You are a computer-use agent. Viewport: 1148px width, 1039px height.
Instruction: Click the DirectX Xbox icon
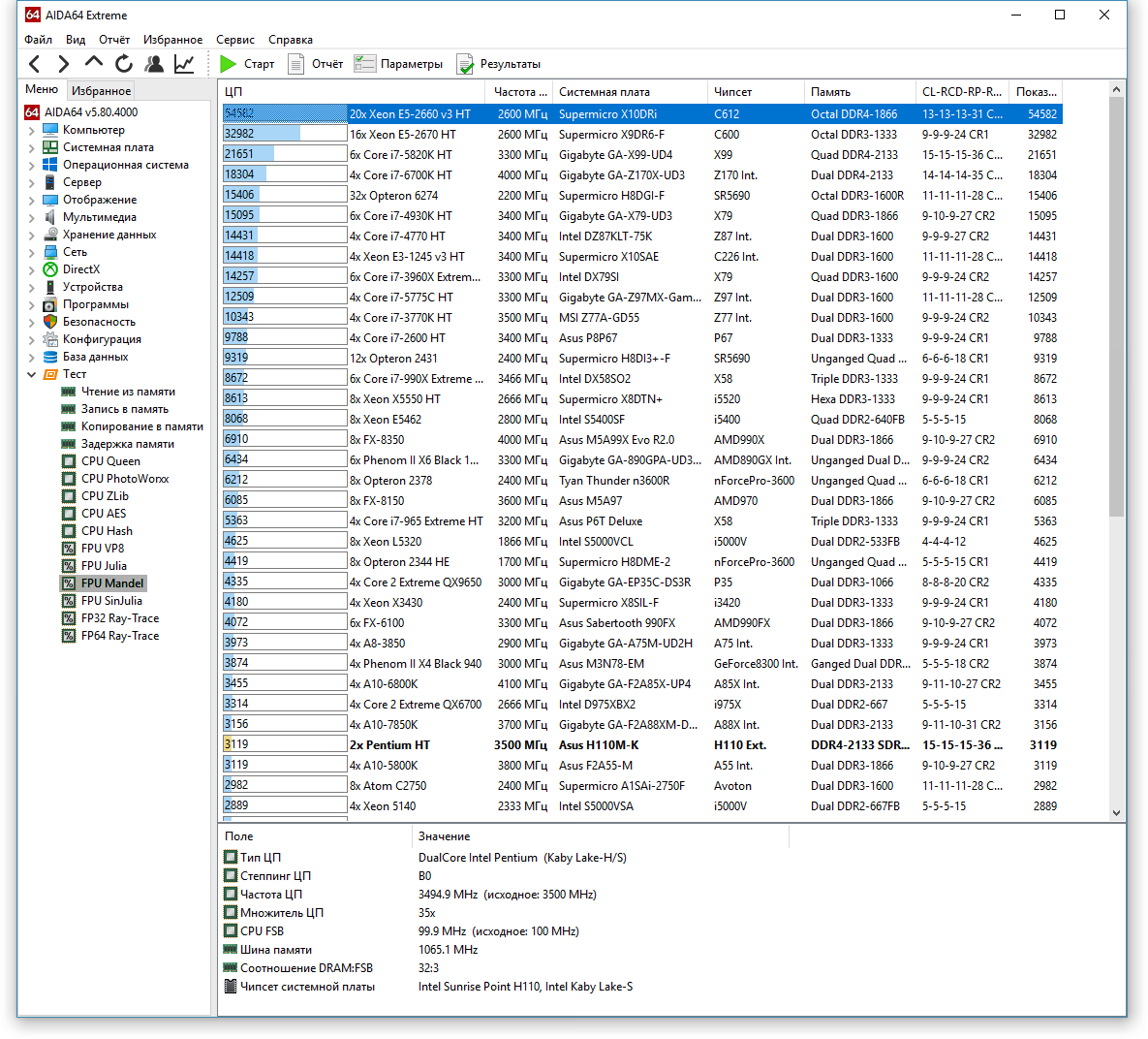(50, 269)
